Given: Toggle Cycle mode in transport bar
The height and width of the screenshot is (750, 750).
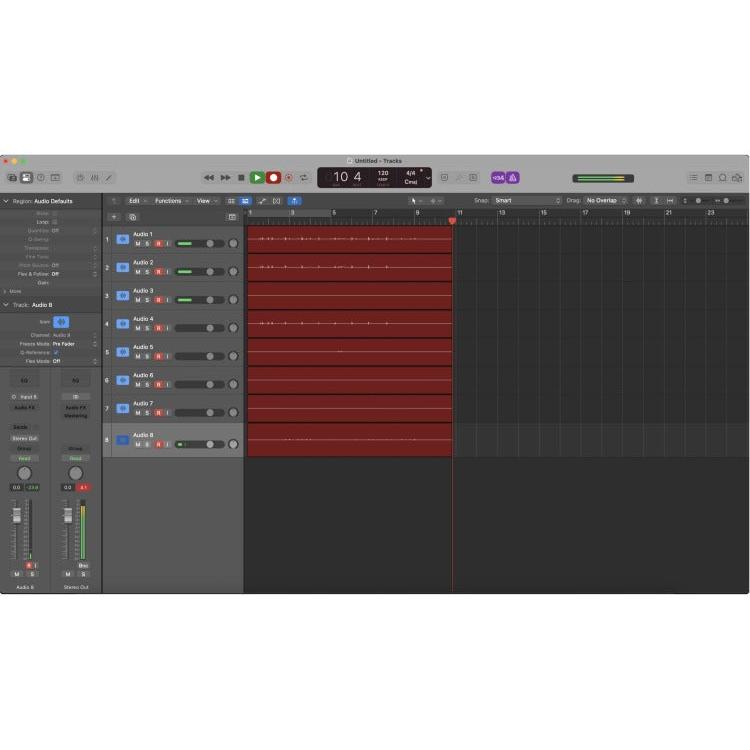Looking at the screenshot, I should point(304,177).
